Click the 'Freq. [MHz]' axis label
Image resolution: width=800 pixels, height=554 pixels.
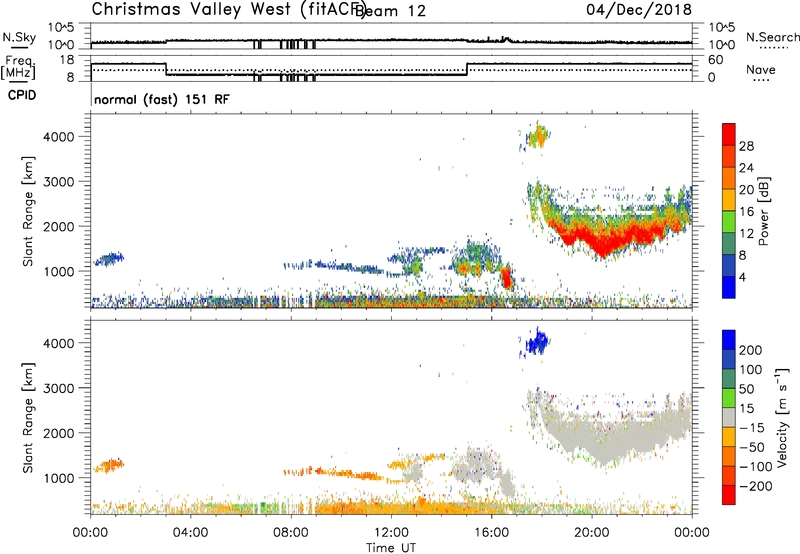click(x=18, y=68)
